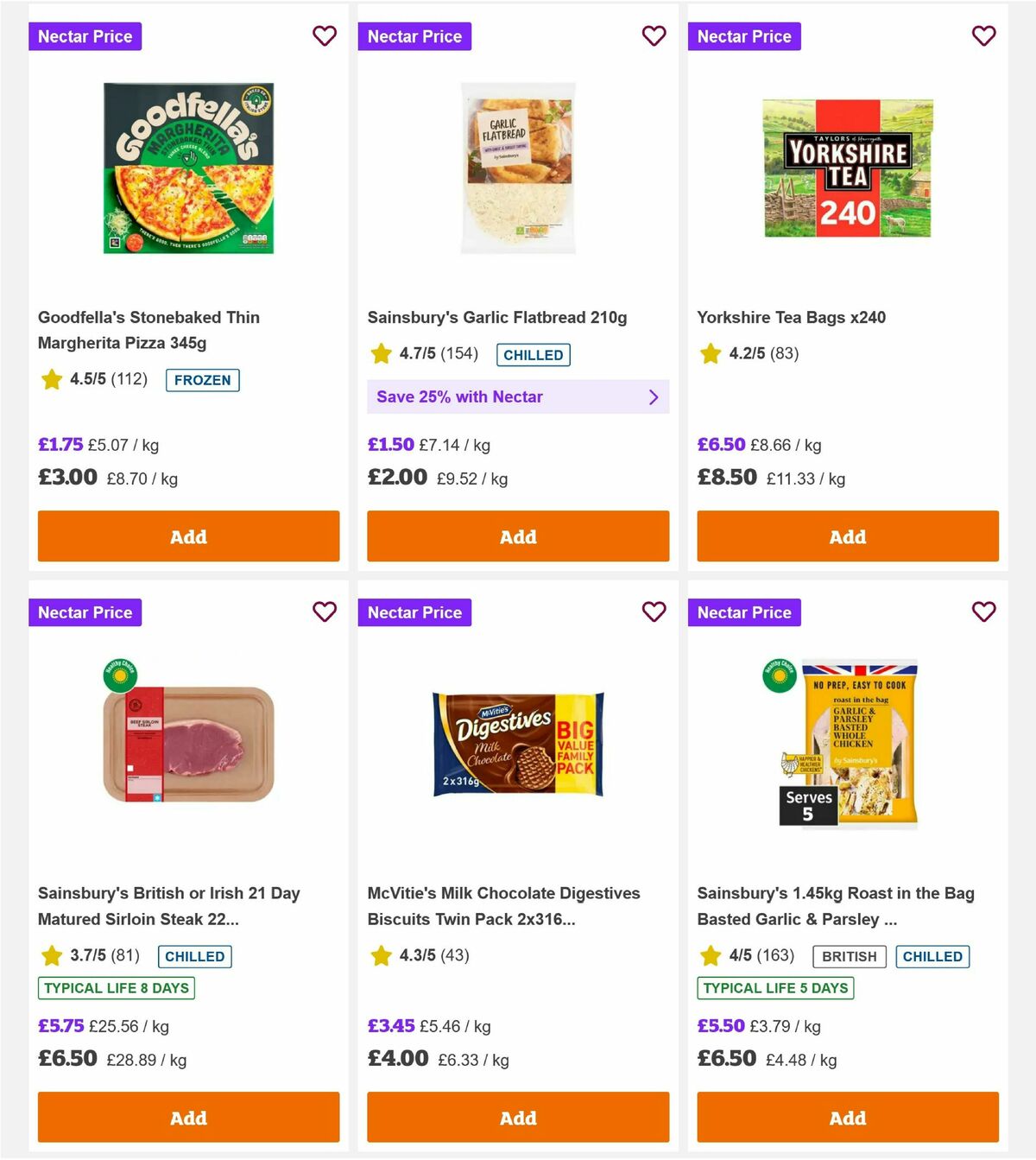The height and width of the screenshot is (1160, 1036).
Task: Favourite the Yorkshire Tea Bags
Action: click(x=983, y=36)
